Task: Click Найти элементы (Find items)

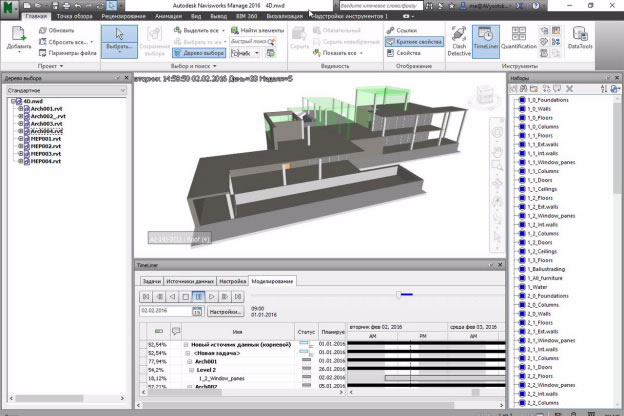Action: tap(257, 30)
